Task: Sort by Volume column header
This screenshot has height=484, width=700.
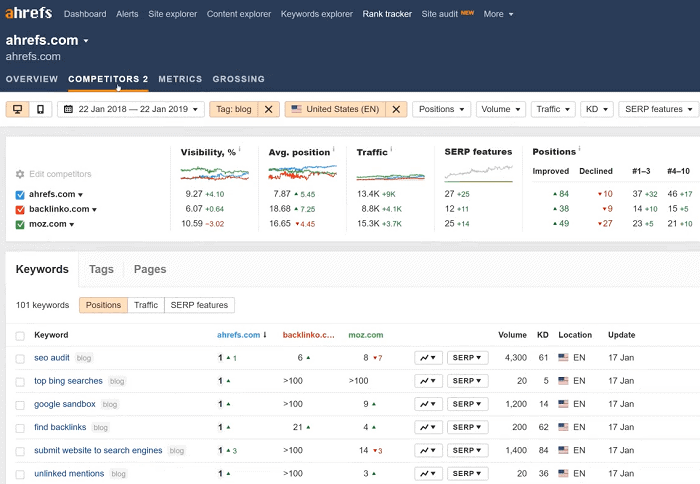Action: tap(512, 335)
